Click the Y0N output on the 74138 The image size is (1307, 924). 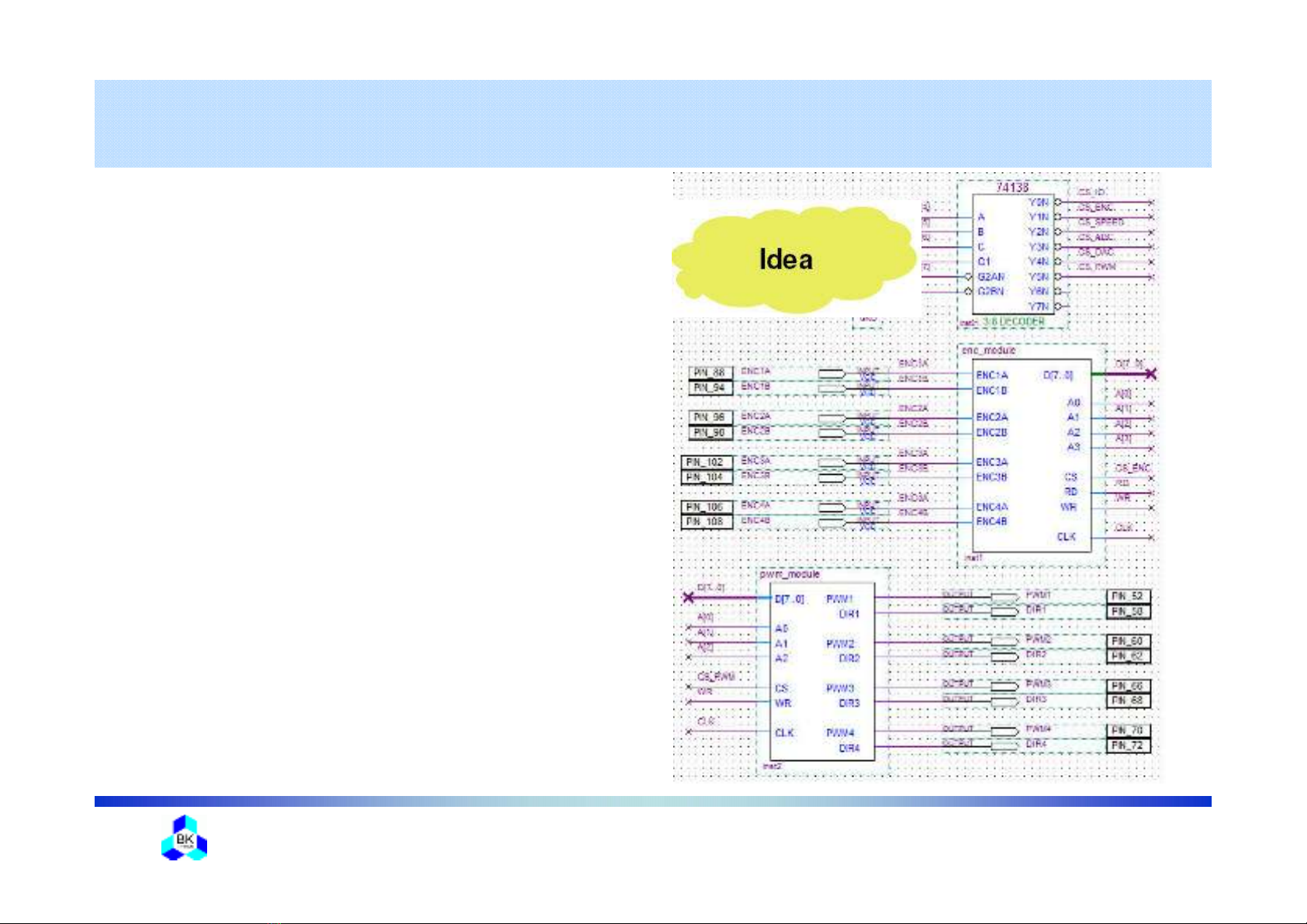pos(1039,202)
